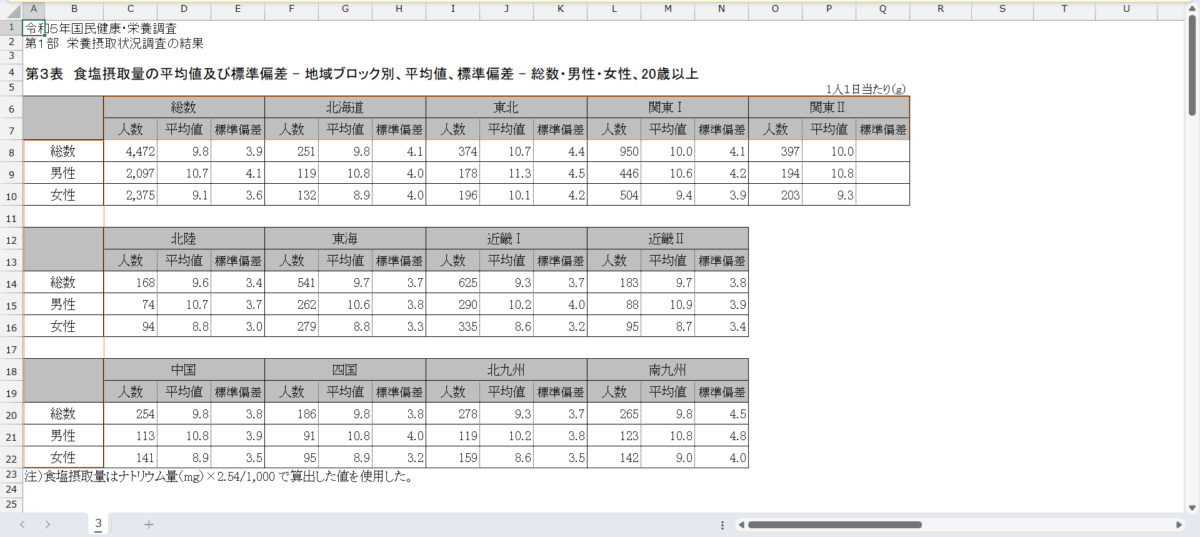Open sheet tab named 3
1200x537 pixels.
click(x=98, y=524)
